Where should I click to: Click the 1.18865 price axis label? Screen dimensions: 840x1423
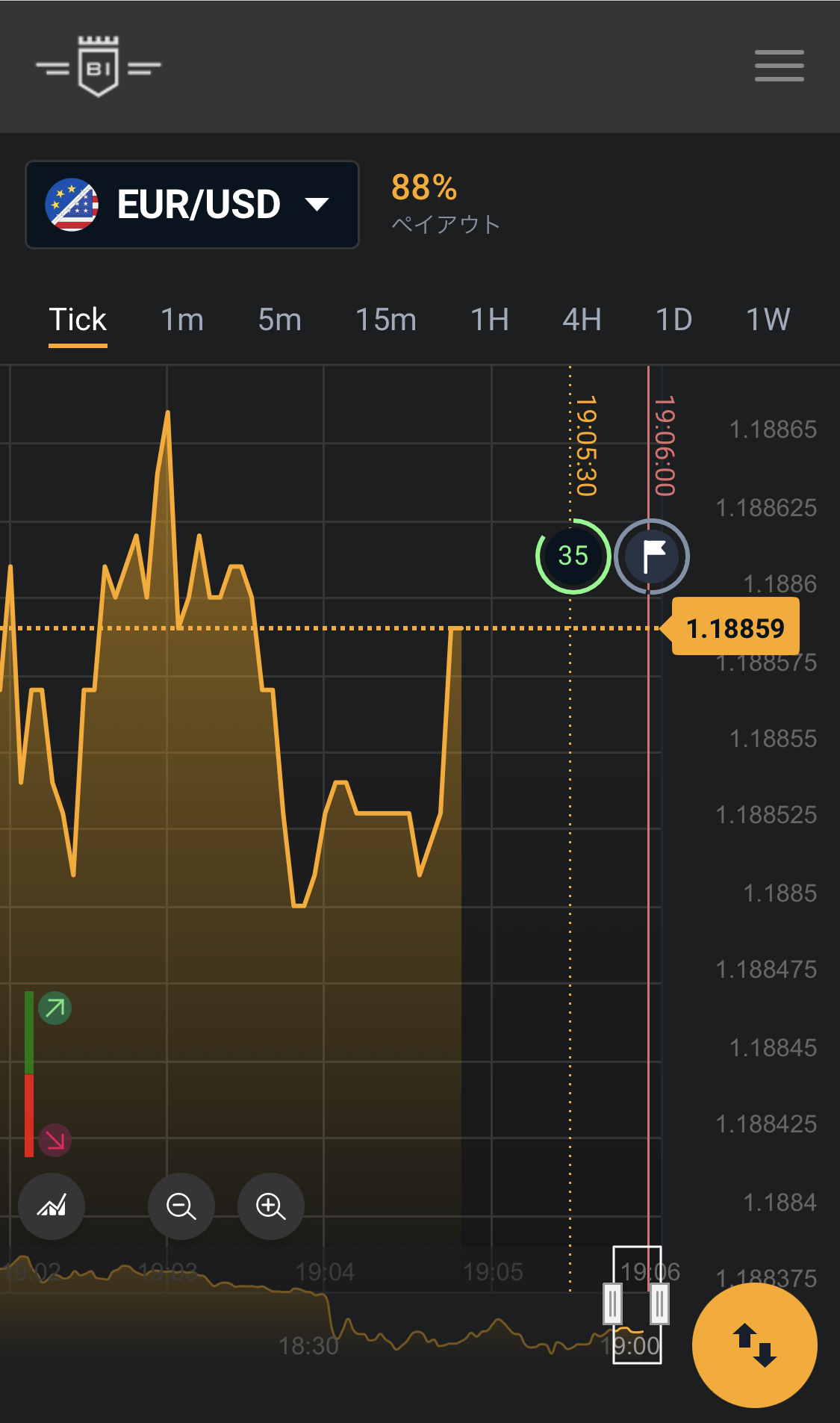(x=773, y=430)
